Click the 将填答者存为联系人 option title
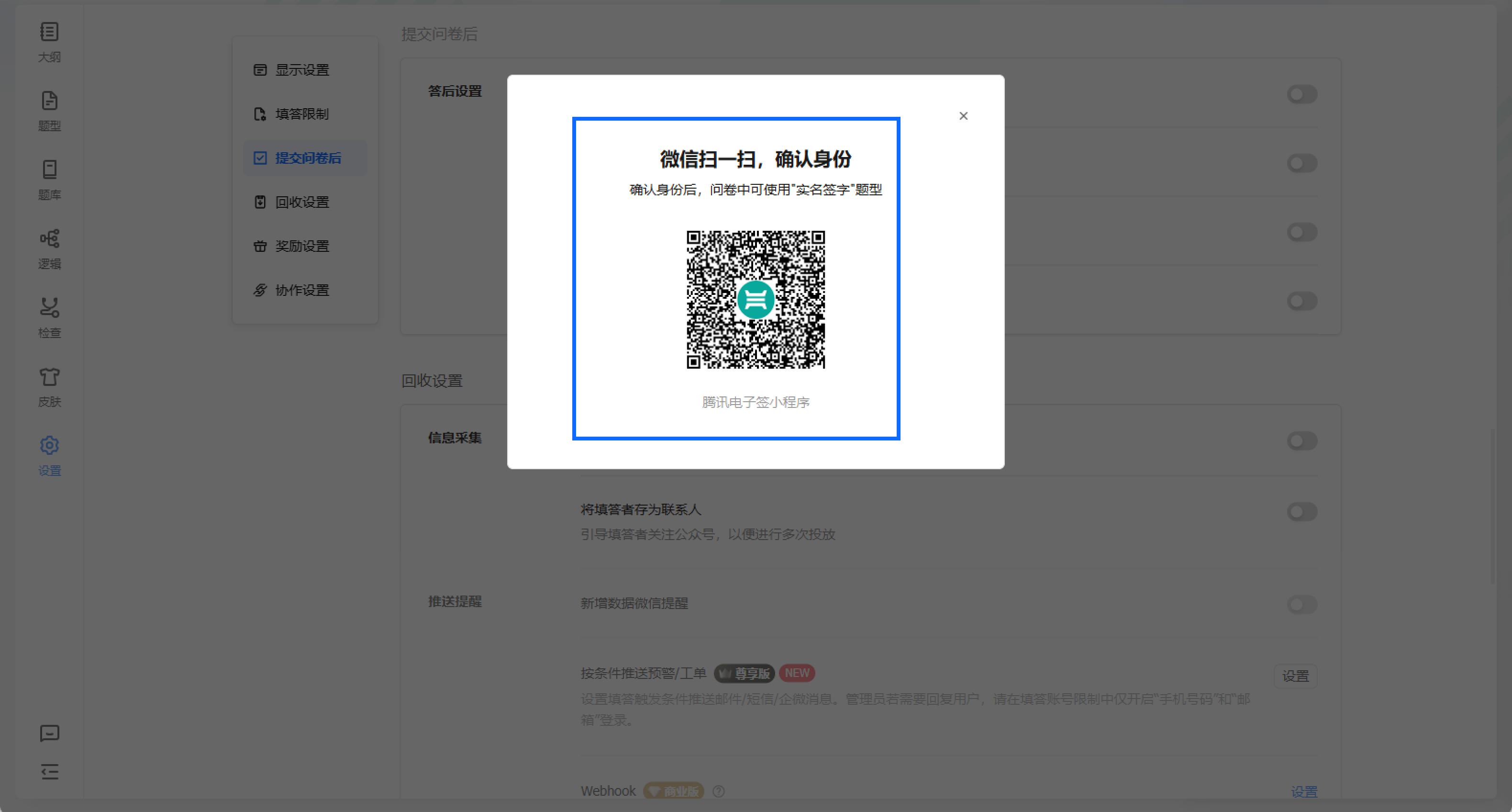 point(641,509)
